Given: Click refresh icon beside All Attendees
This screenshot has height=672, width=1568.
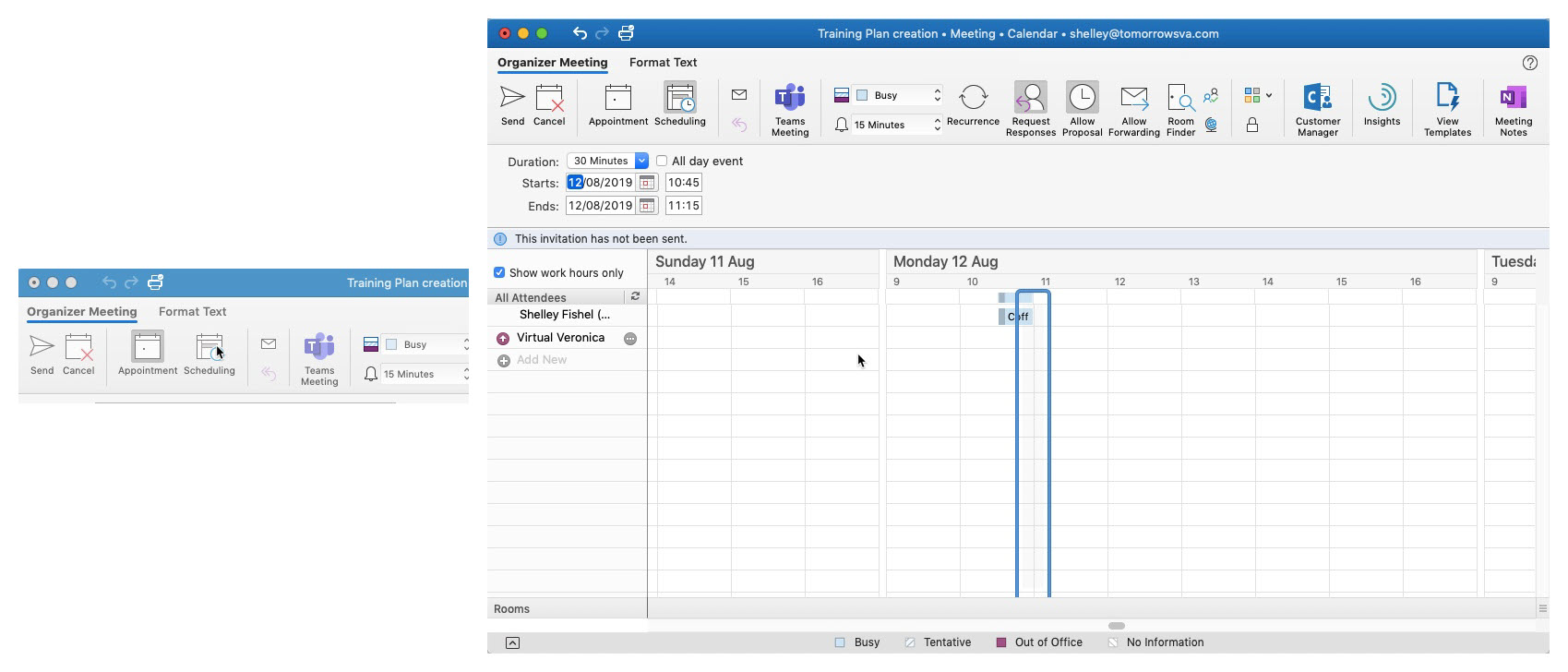Looking at the screenshot, I should pyautogui.click(x=635, y=297).
